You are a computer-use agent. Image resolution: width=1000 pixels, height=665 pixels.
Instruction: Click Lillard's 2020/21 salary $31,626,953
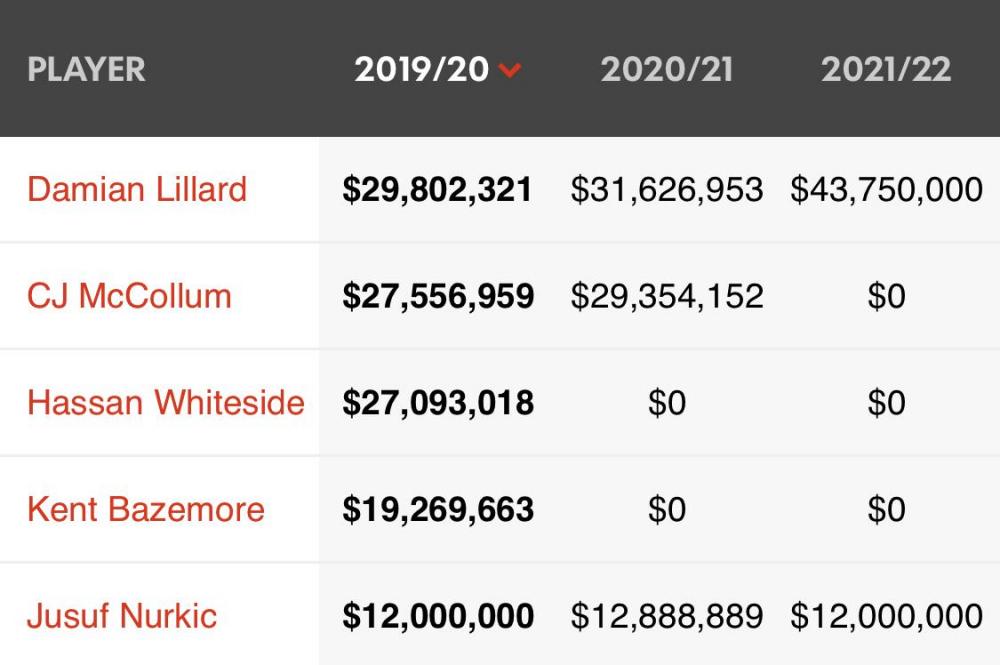[x=667, y=190]
